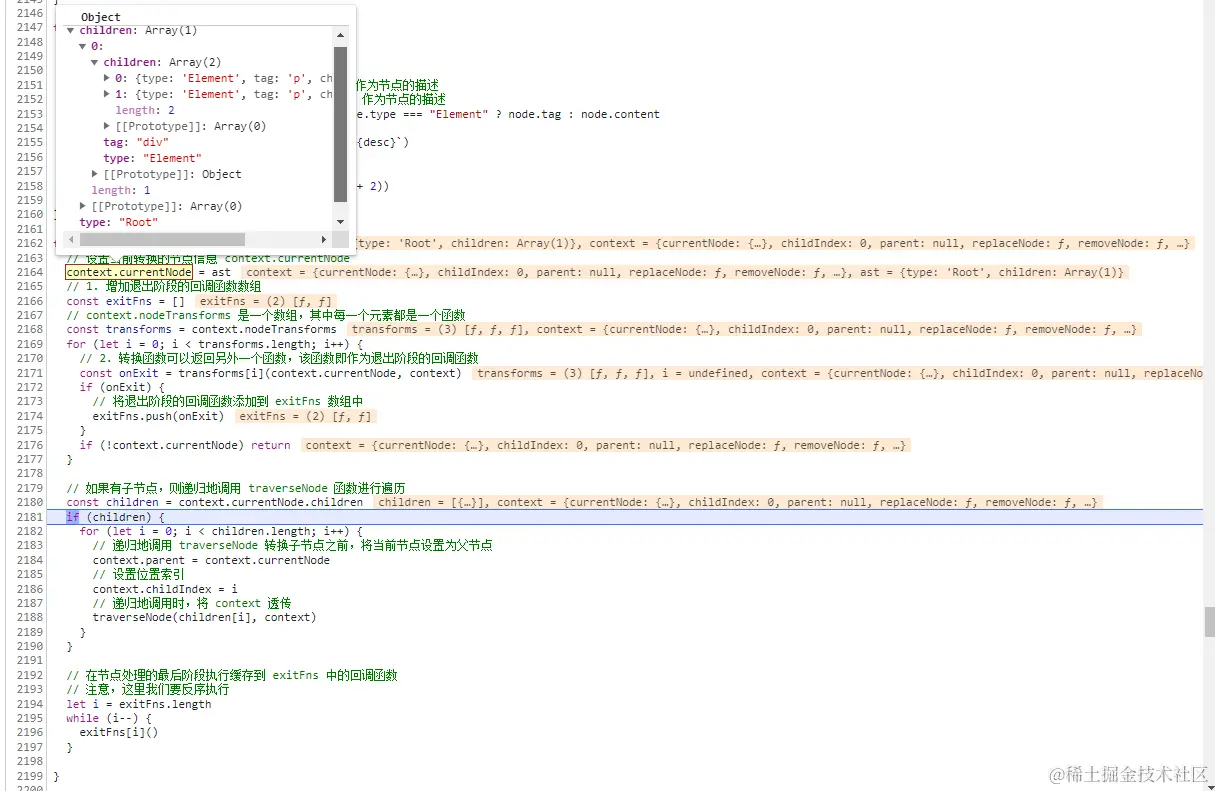Click the popup horizontal scrollbar right arrow
The width and height of the screenshot is (1215, 791).
pos(323,240)
